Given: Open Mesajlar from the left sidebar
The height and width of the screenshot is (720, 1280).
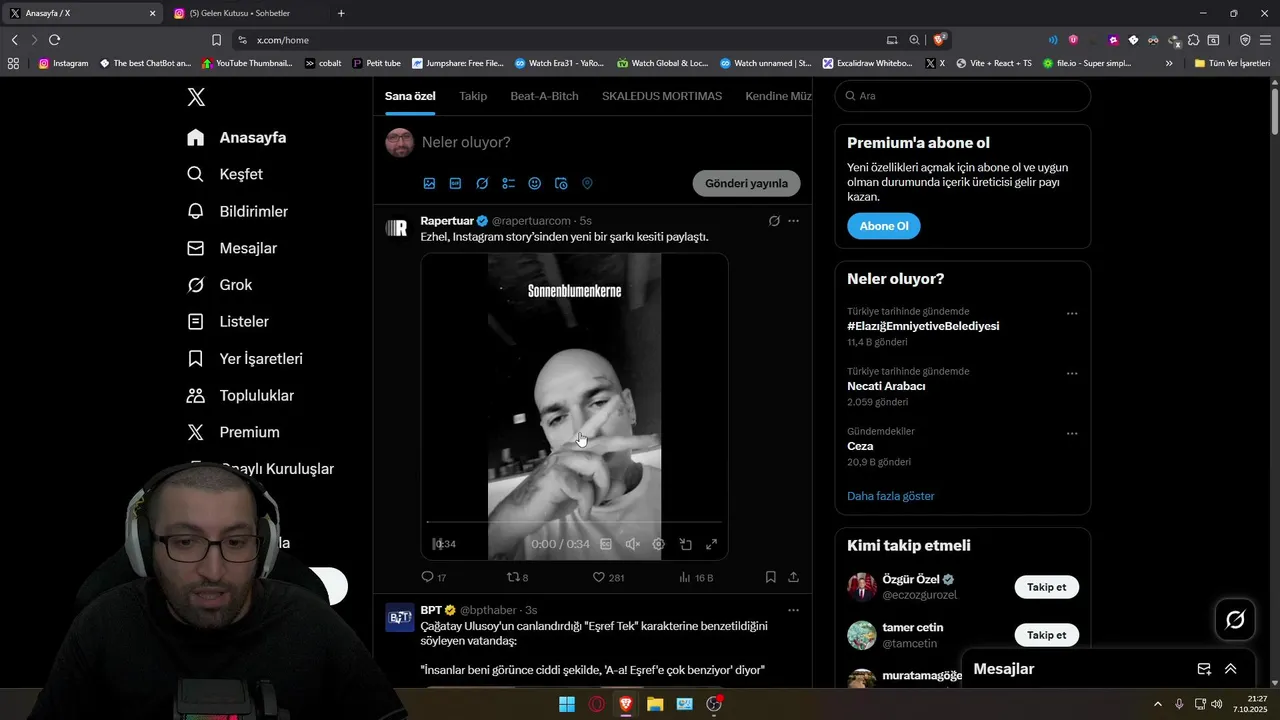Looking at the screenshot, I should (232, 248).
